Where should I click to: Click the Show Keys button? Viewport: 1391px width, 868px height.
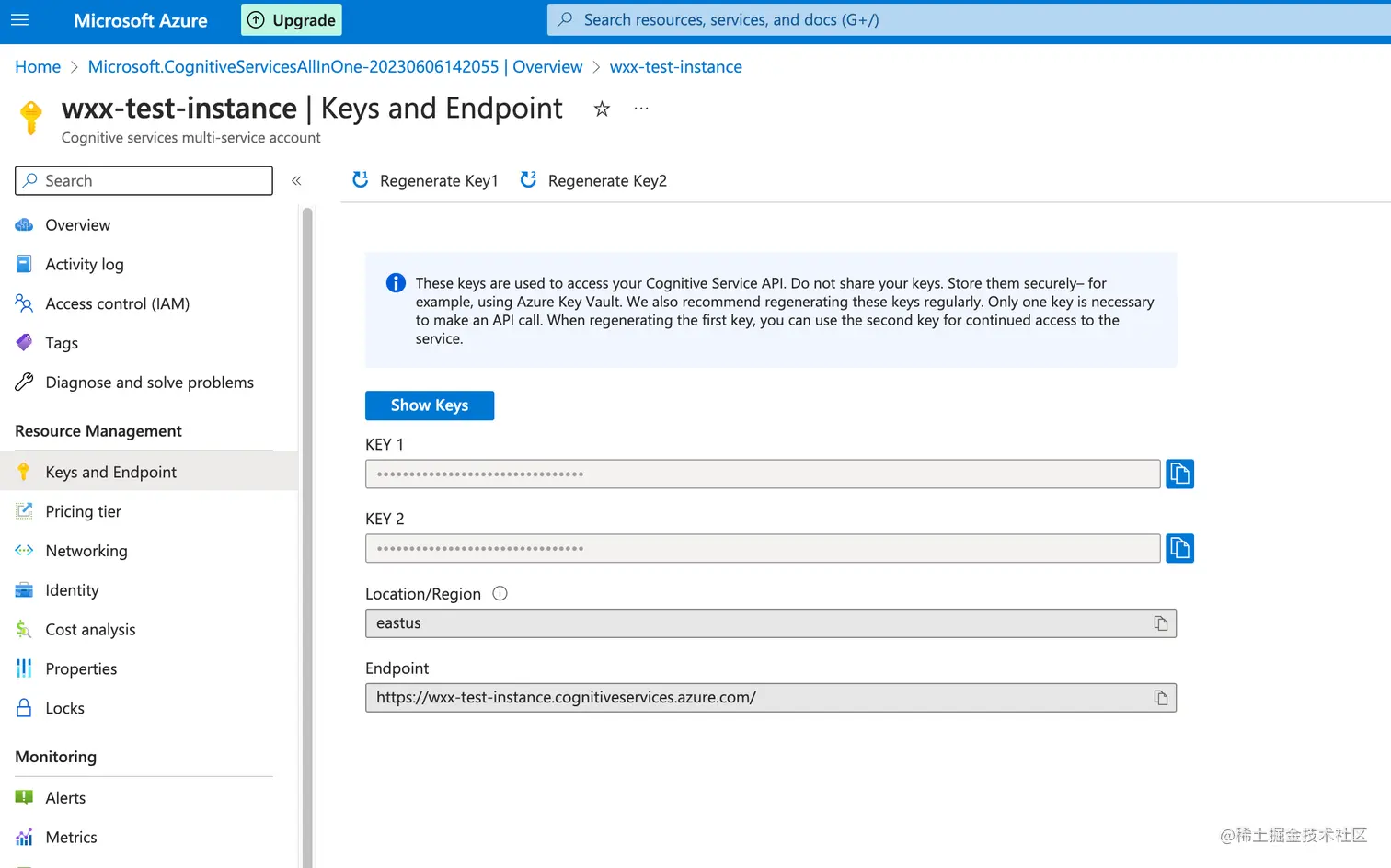430,405
